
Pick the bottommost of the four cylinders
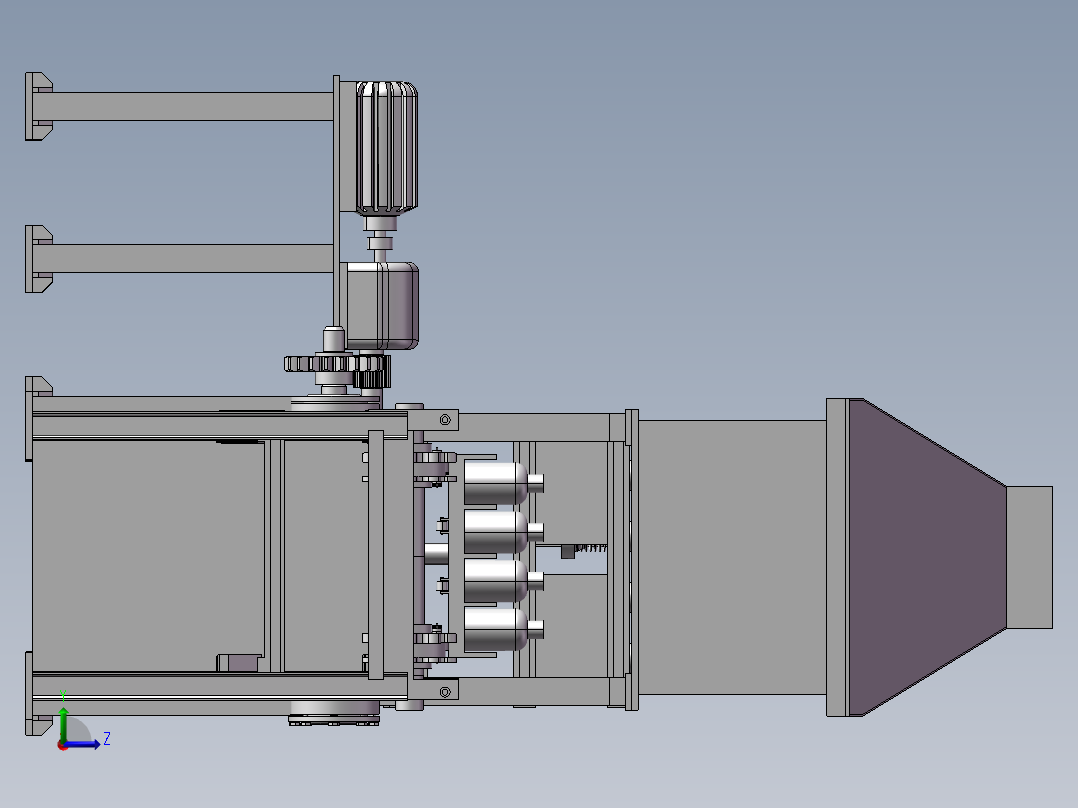click(x=504, y=629)
